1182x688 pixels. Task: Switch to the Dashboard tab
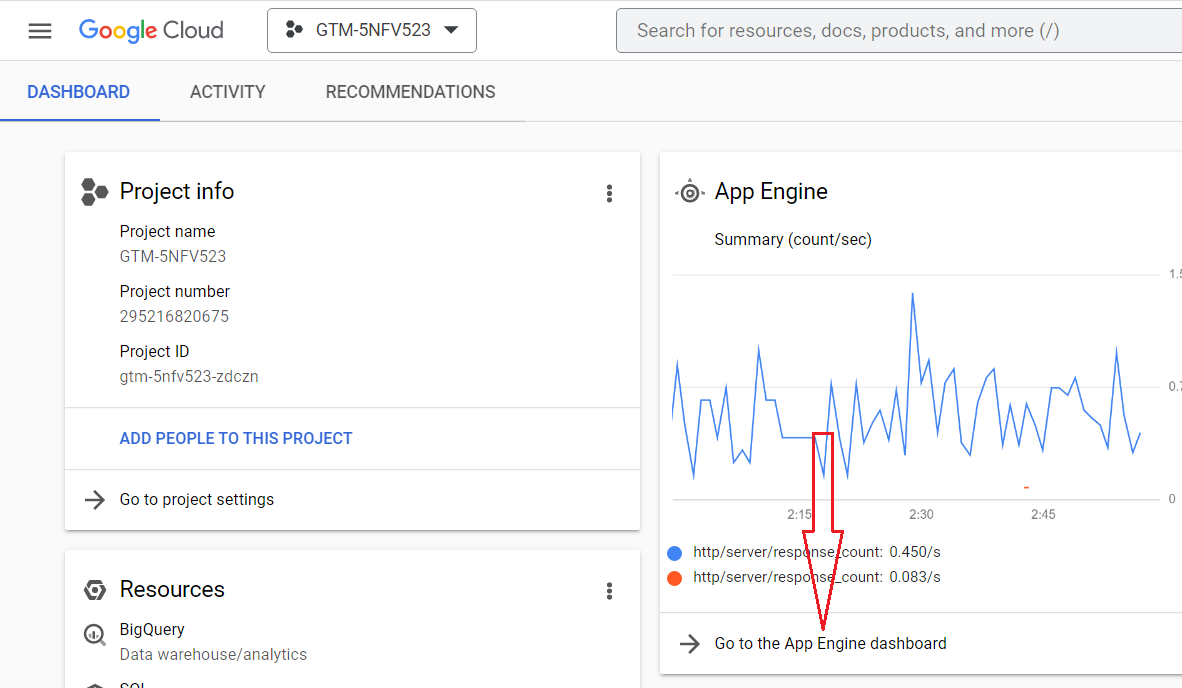[79, 92]
